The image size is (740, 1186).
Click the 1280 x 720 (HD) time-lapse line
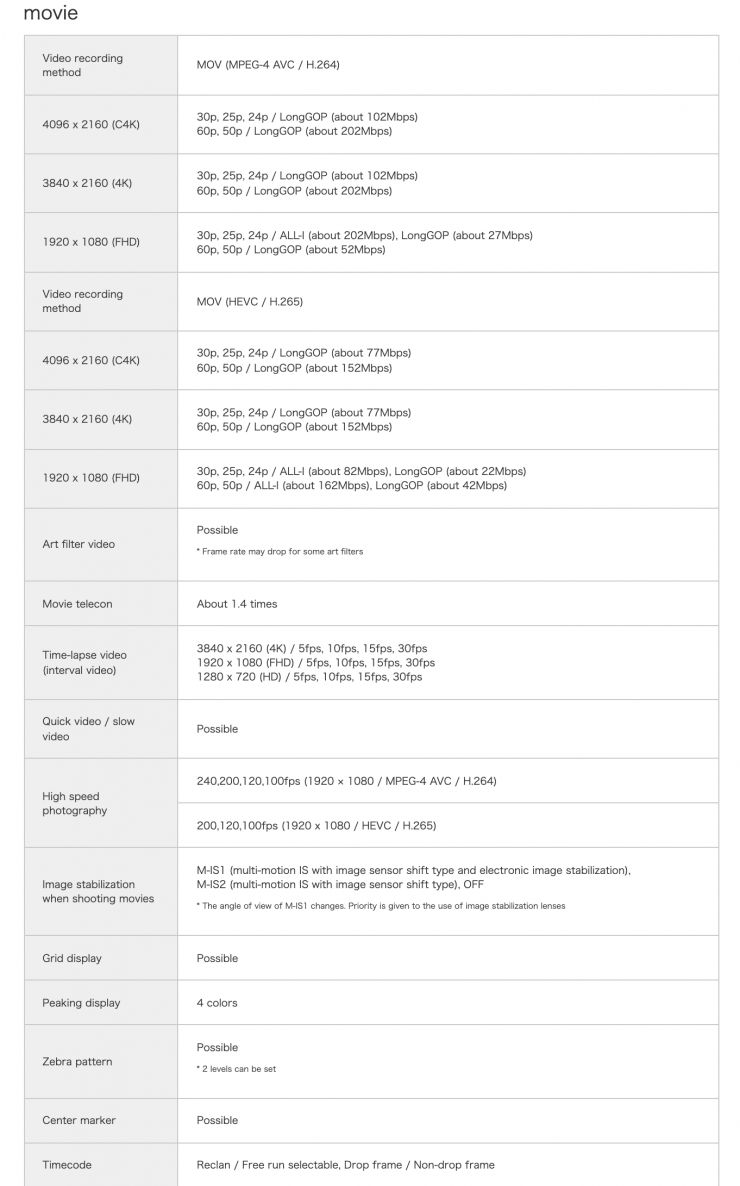click(309, 677)
